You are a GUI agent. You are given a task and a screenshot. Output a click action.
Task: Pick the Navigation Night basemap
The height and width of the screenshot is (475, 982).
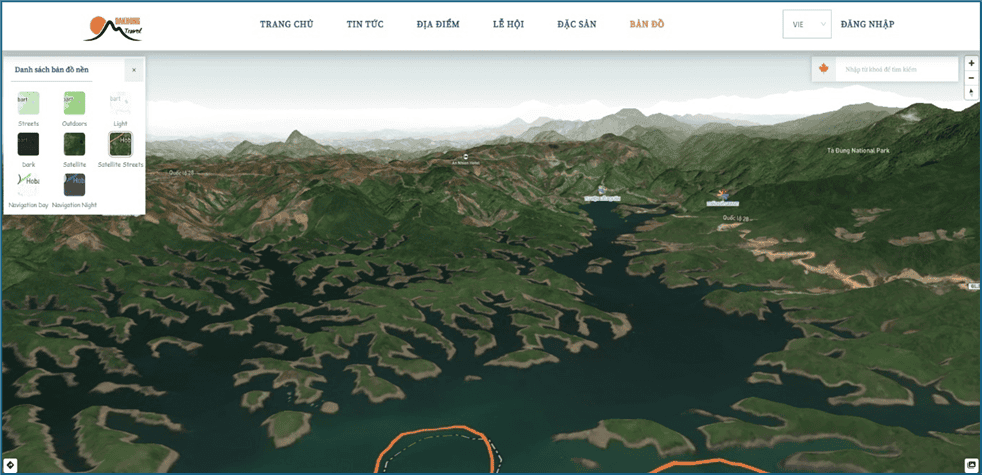74,184
